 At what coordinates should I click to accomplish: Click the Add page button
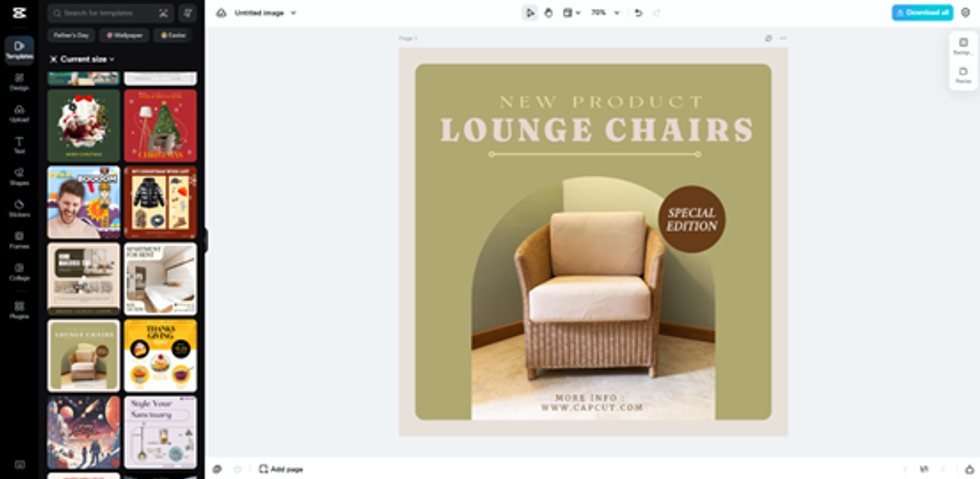(281, 468)
